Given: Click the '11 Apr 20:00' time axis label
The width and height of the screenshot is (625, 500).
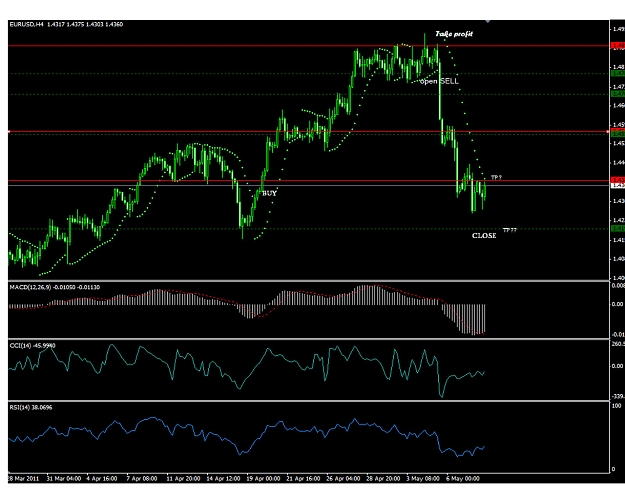Looking at the screenshot, I should [x=183, y=478].
